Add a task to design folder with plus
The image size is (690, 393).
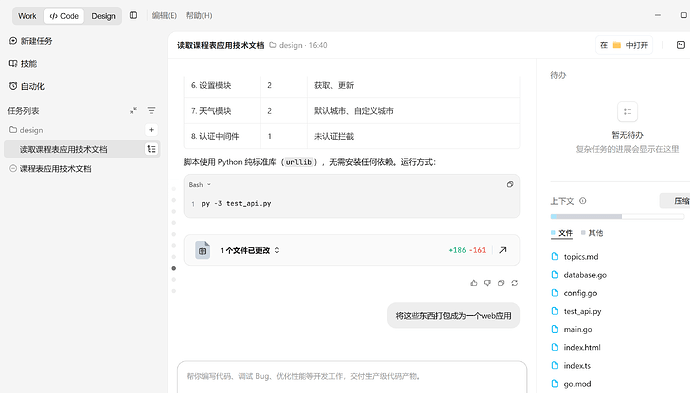click(151, 130)
